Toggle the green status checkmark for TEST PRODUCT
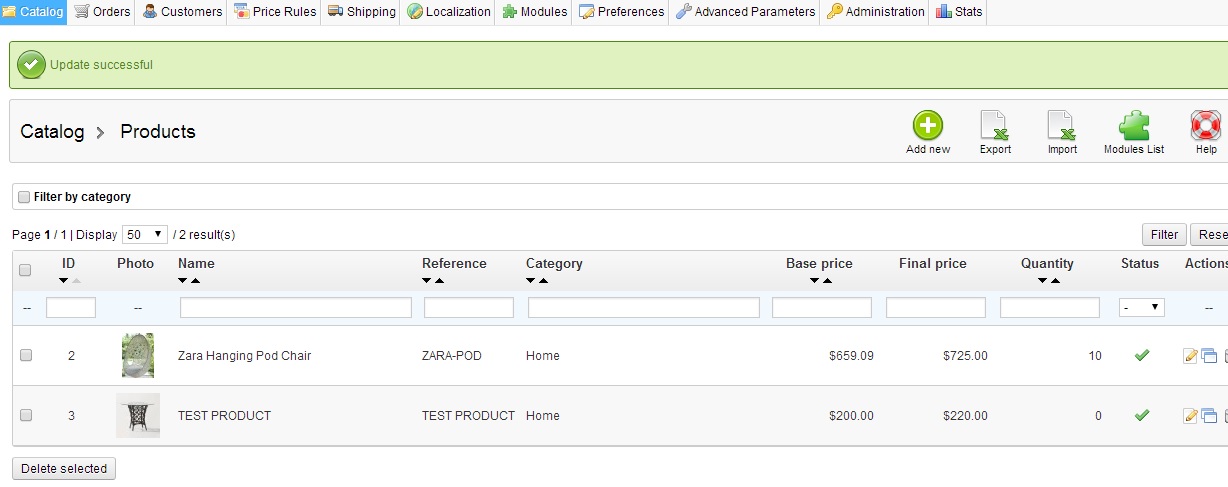The height and width of the screenshot is (487, 1228). tap(1141, 415)
